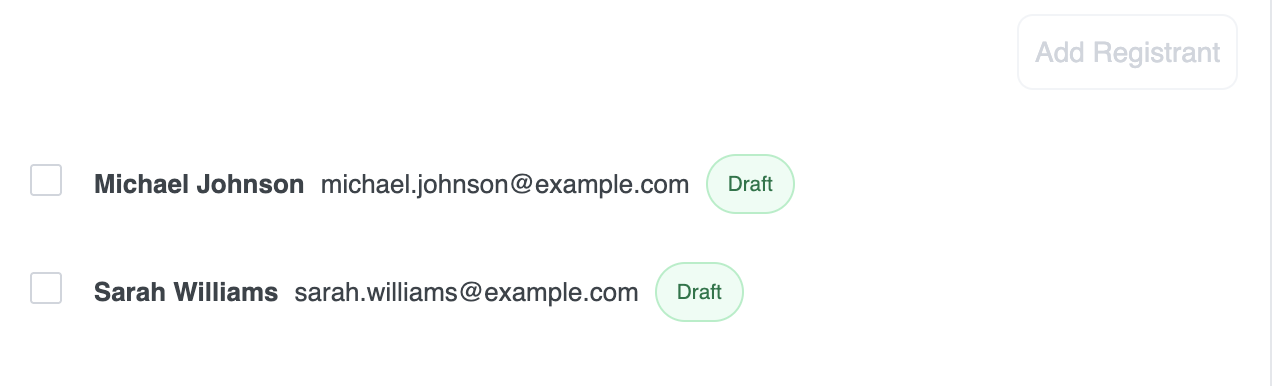Toggle selection for the michael.johnson@example.com row
Viewport: 1276px width, 386px height.
tap(46, 180)
